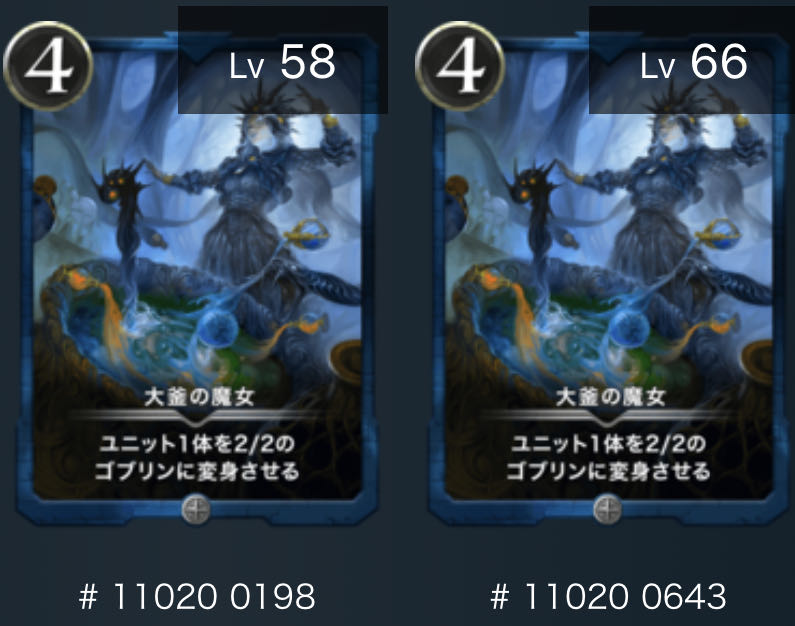This screenshot has height=626, width=795.
Task: Click the mana cost 4 badge on Lv 66 card
Action: pyautogui.click(x=460, y=66)
